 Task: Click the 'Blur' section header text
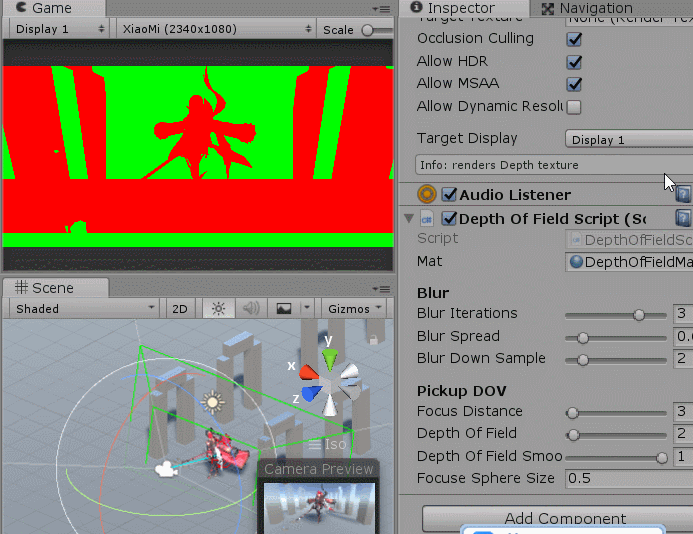[x=433, y=293]
